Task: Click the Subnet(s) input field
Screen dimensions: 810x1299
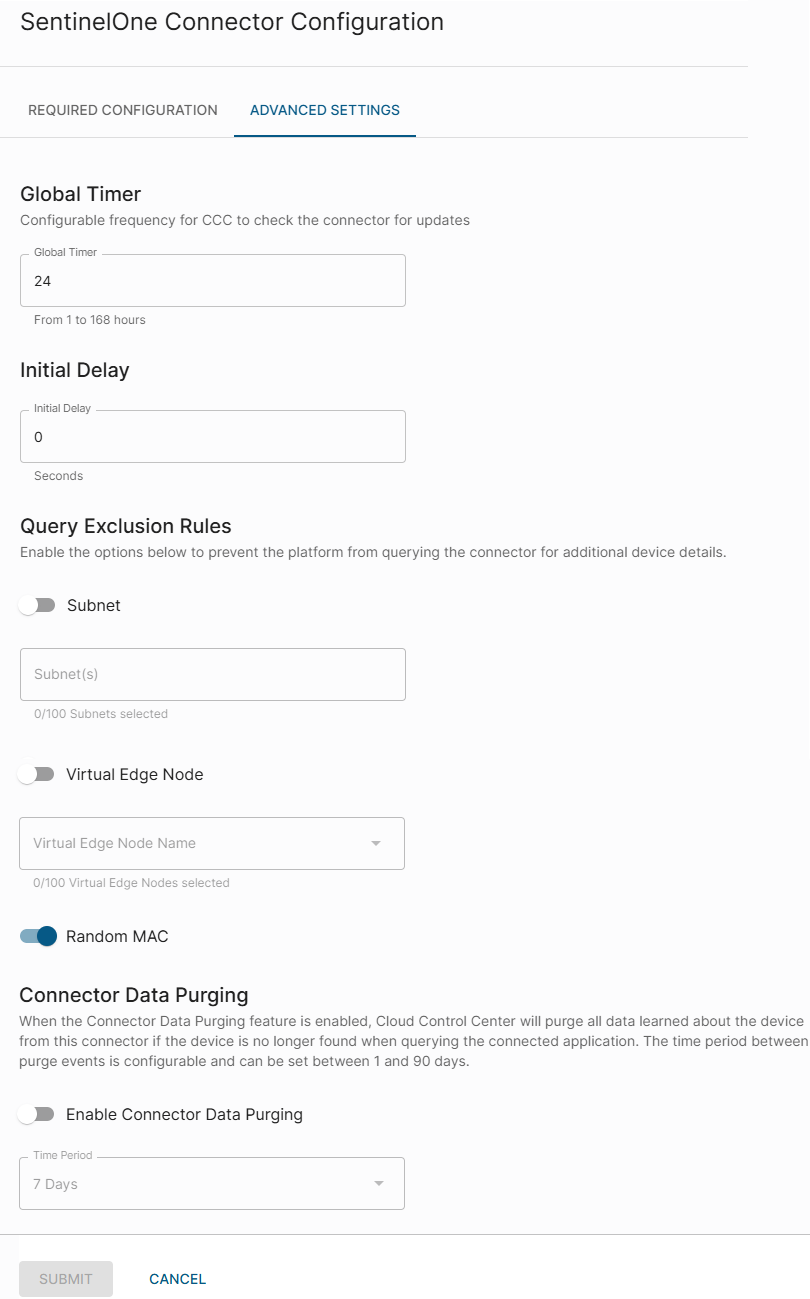Action: click(213, 674)
